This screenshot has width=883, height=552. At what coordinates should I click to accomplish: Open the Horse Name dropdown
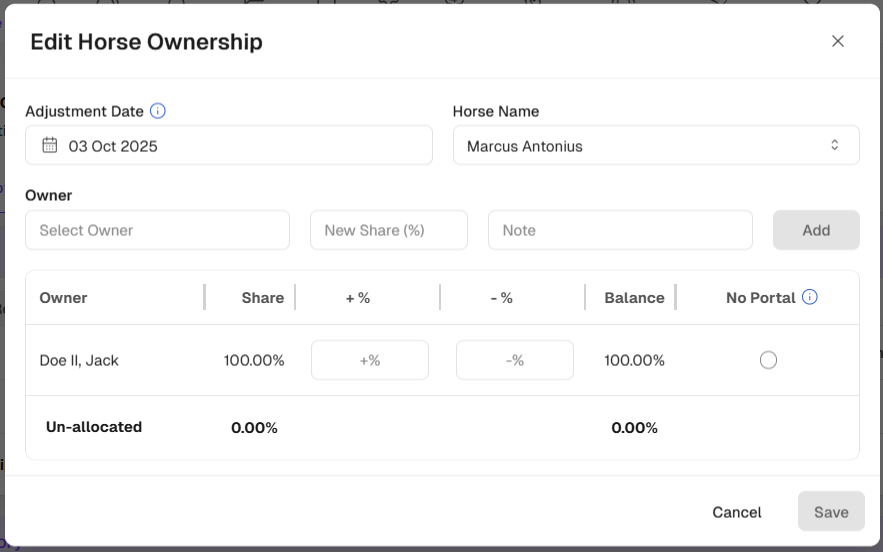tap(655, 145)
